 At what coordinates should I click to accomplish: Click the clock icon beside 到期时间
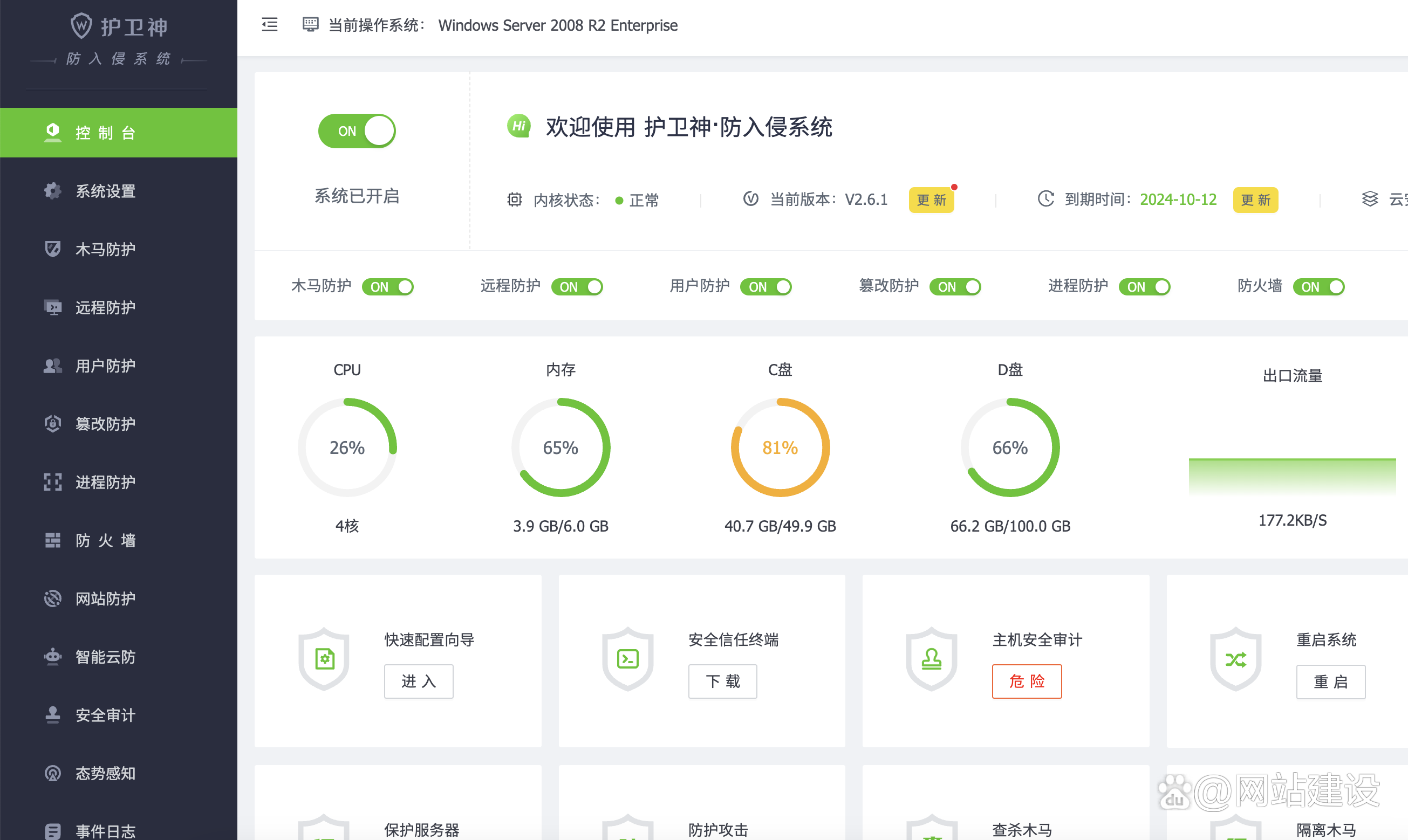coord(1045,199)
